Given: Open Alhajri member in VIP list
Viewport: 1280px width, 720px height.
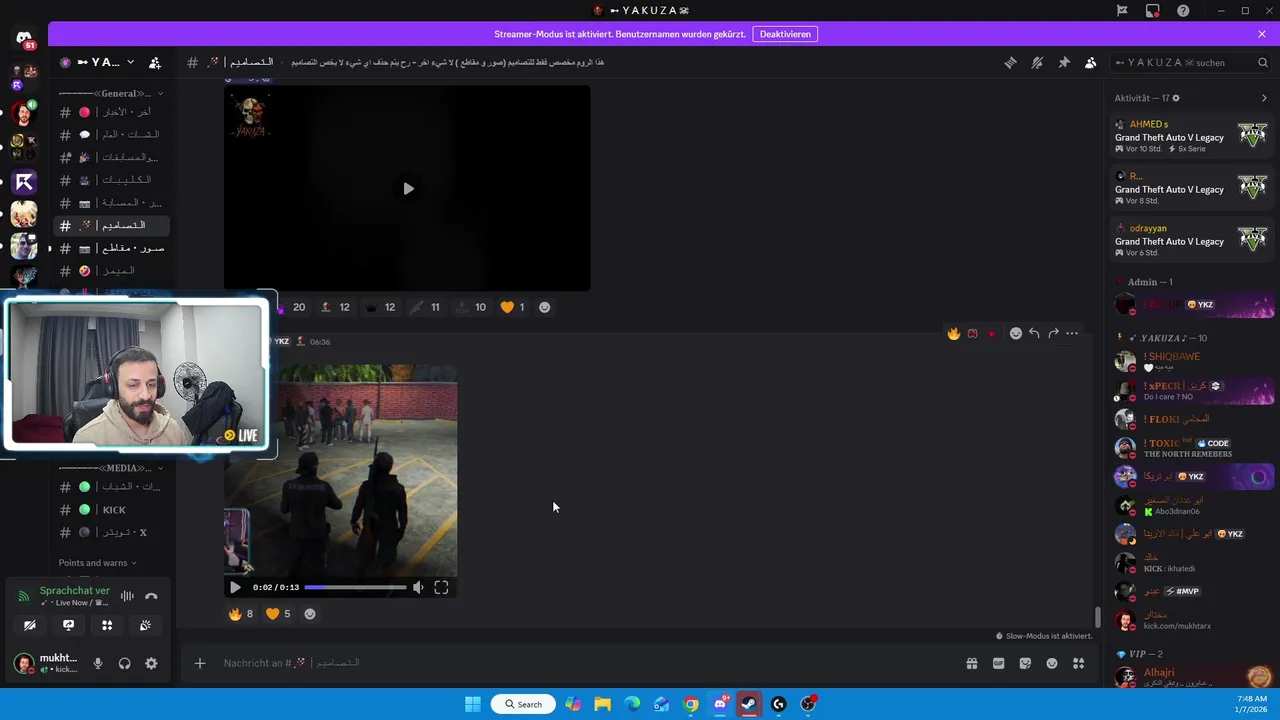Looking at the screenshot, I should pyautogui.click(x=1194, y=677).
